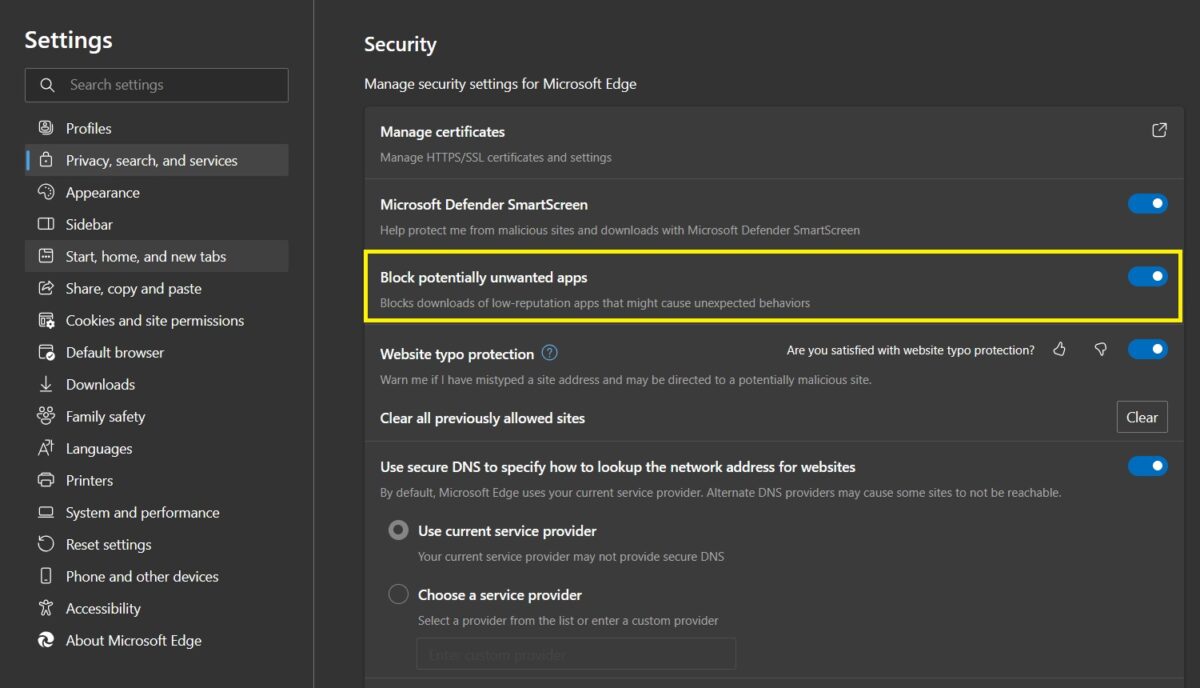
Task: Click the Clear button for allowed sites
Action: click(1142, 417)
